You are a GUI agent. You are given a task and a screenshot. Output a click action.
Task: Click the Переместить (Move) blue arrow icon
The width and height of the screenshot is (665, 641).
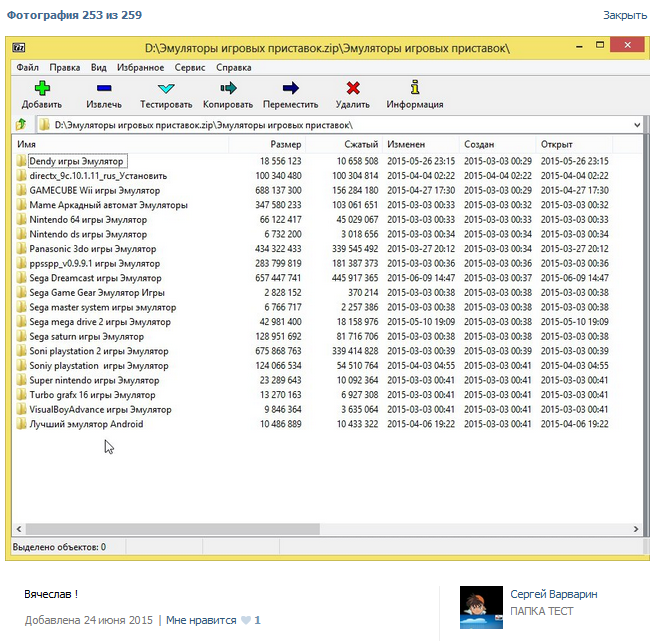(291, 88)
